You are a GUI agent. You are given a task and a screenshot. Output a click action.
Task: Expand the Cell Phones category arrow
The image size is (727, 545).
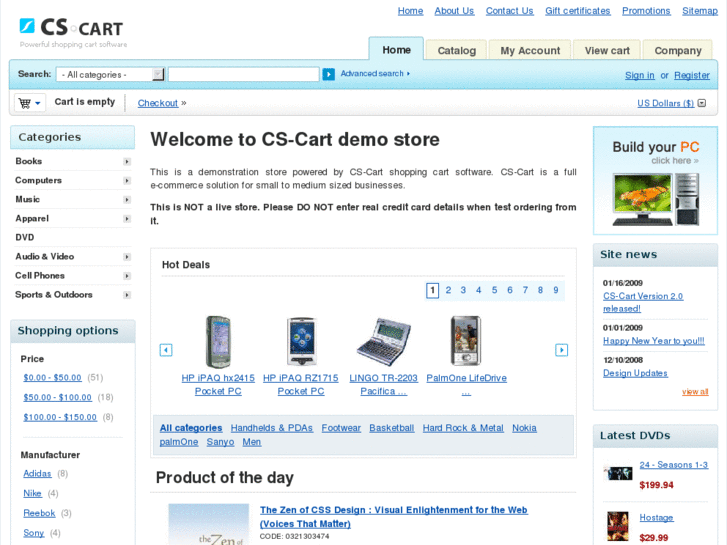click(x=127, y=276)
